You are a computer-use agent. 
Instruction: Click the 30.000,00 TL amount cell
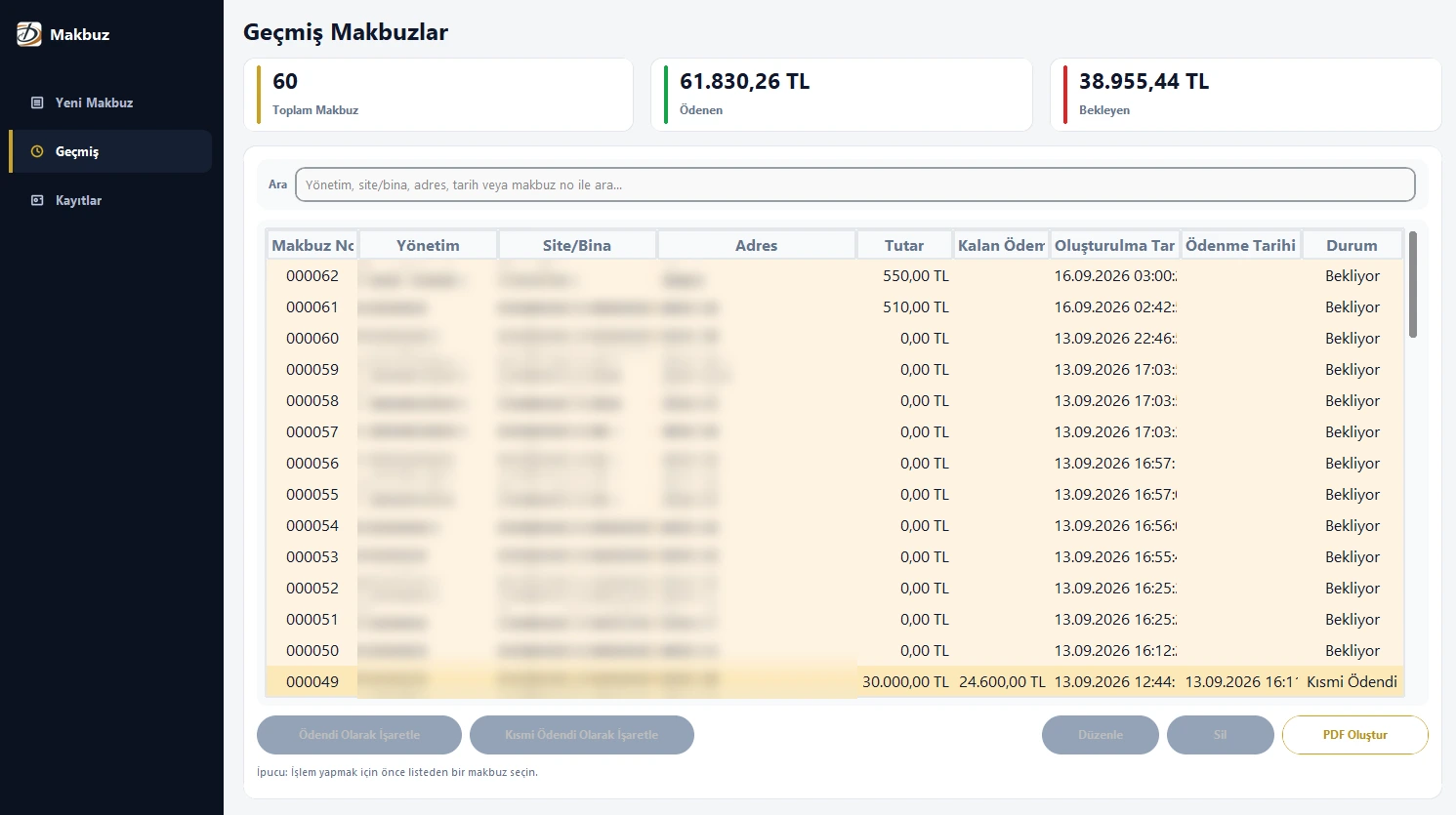[905, 682]
